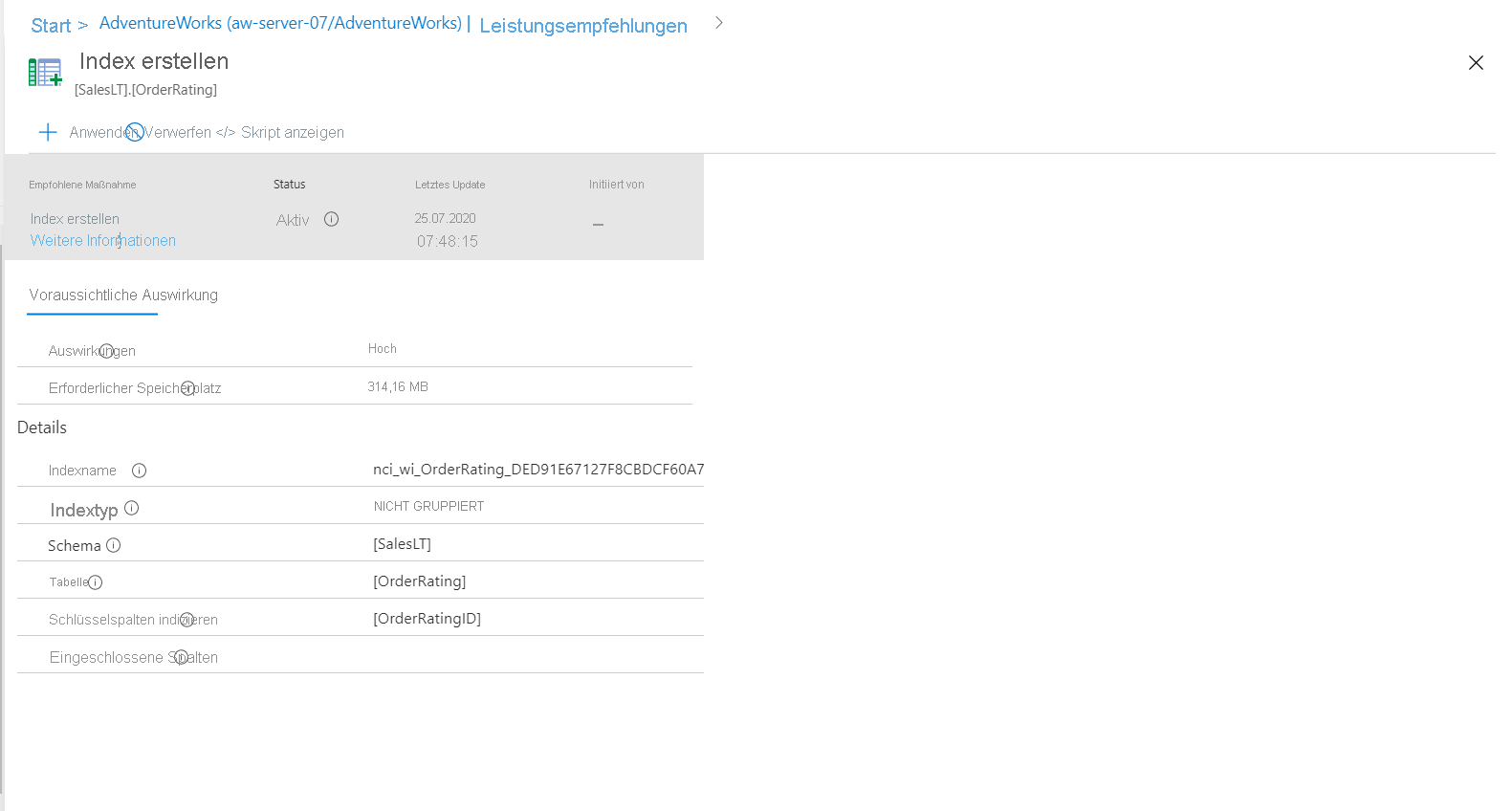Show info tooltip for Erforderlicher Speicherplatz
The width and height of the screenshot is (1512, 811).
[x=187, y=388]
